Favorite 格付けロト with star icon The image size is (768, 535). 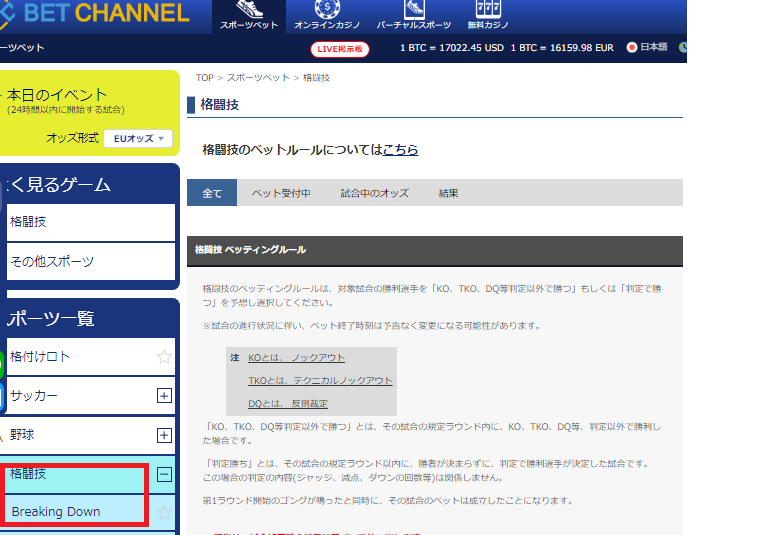(164, 357)
